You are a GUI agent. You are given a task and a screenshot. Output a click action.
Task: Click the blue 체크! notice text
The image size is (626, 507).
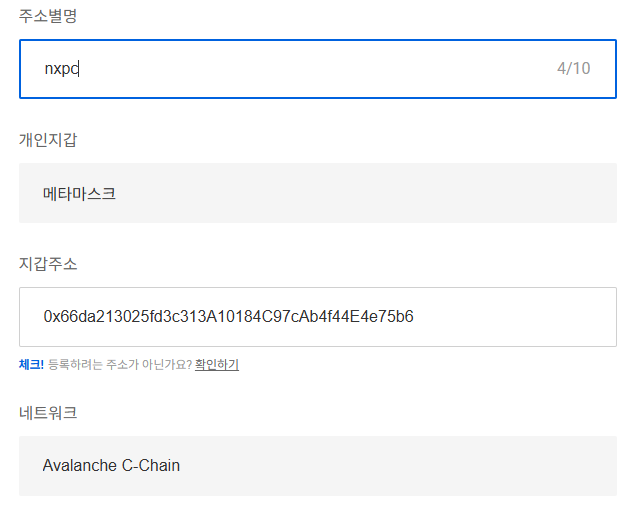[31, 364]
